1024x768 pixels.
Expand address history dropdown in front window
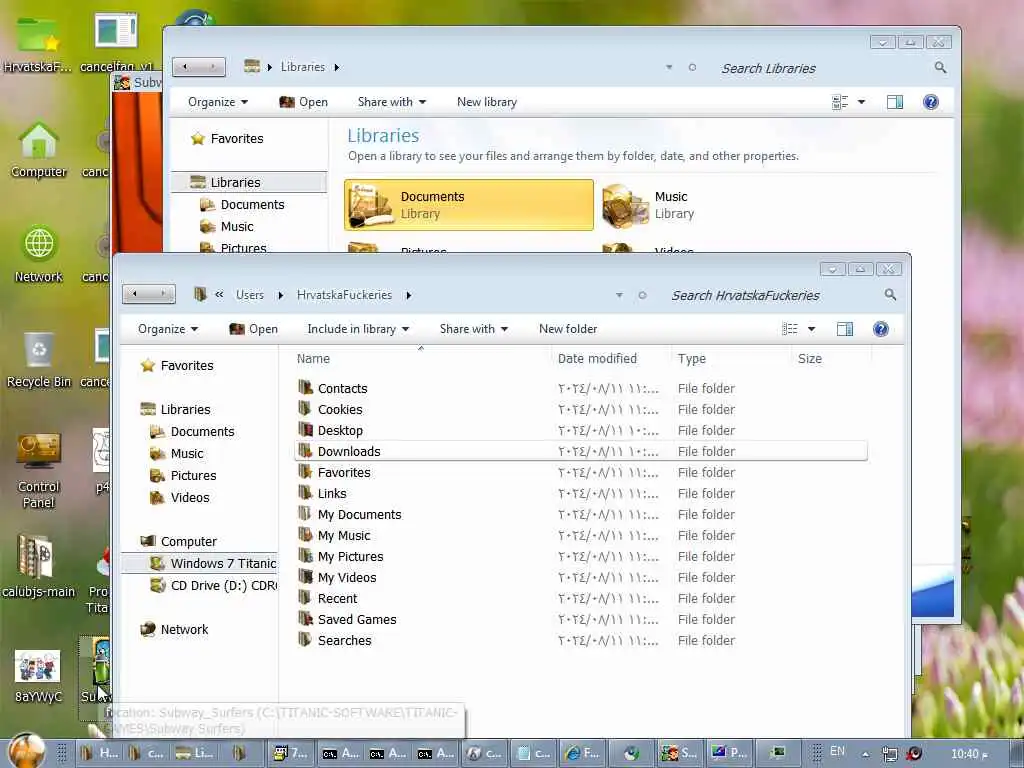[x=619, y=295]
